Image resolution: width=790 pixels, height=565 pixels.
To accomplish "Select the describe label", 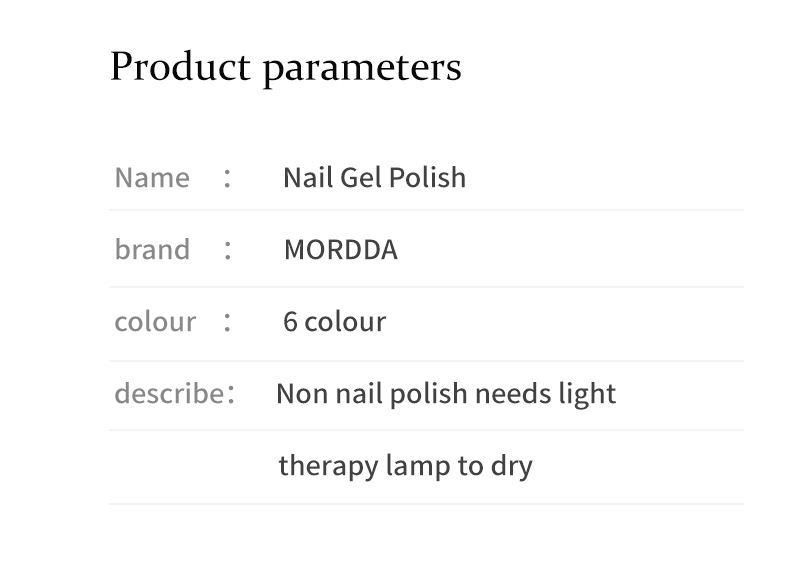I will pos(169,393).
